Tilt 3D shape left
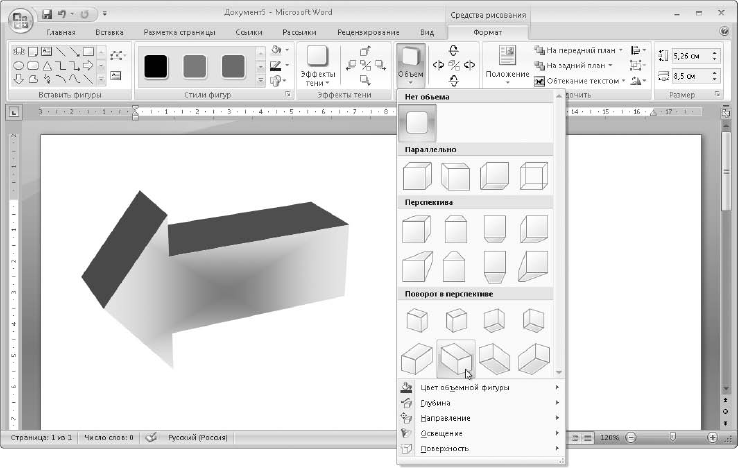 [x=438, y=65]
